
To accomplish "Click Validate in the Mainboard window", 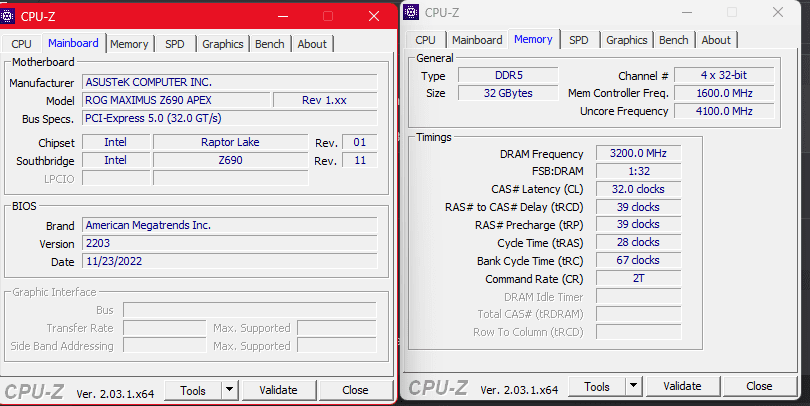I will tap(278, 390).
